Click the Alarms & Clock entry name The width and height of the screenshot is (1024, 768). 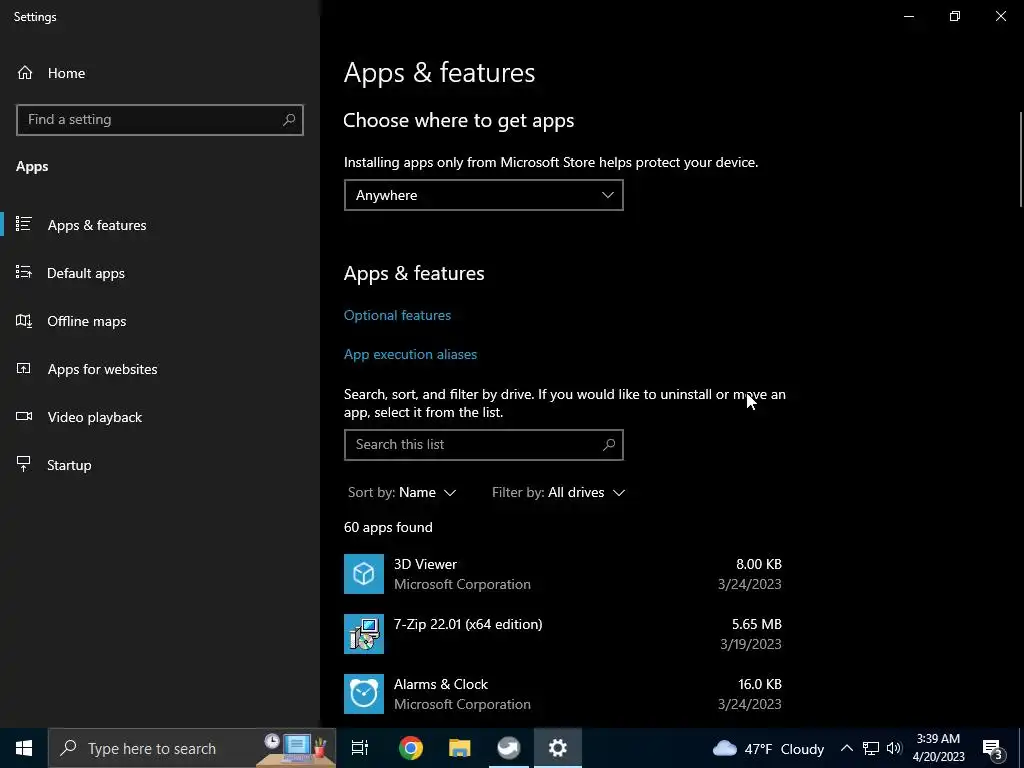441,684
